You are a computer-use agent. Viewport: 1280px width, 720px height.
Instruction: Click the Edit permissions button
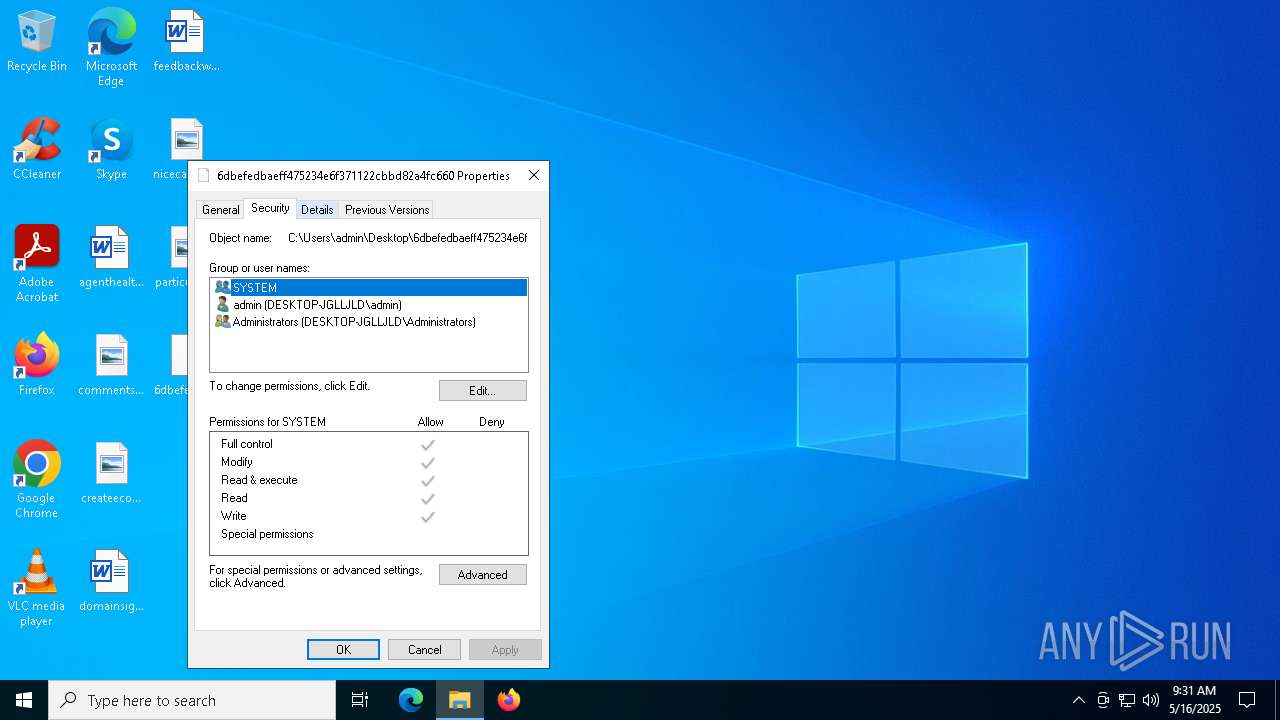point(483,390)
